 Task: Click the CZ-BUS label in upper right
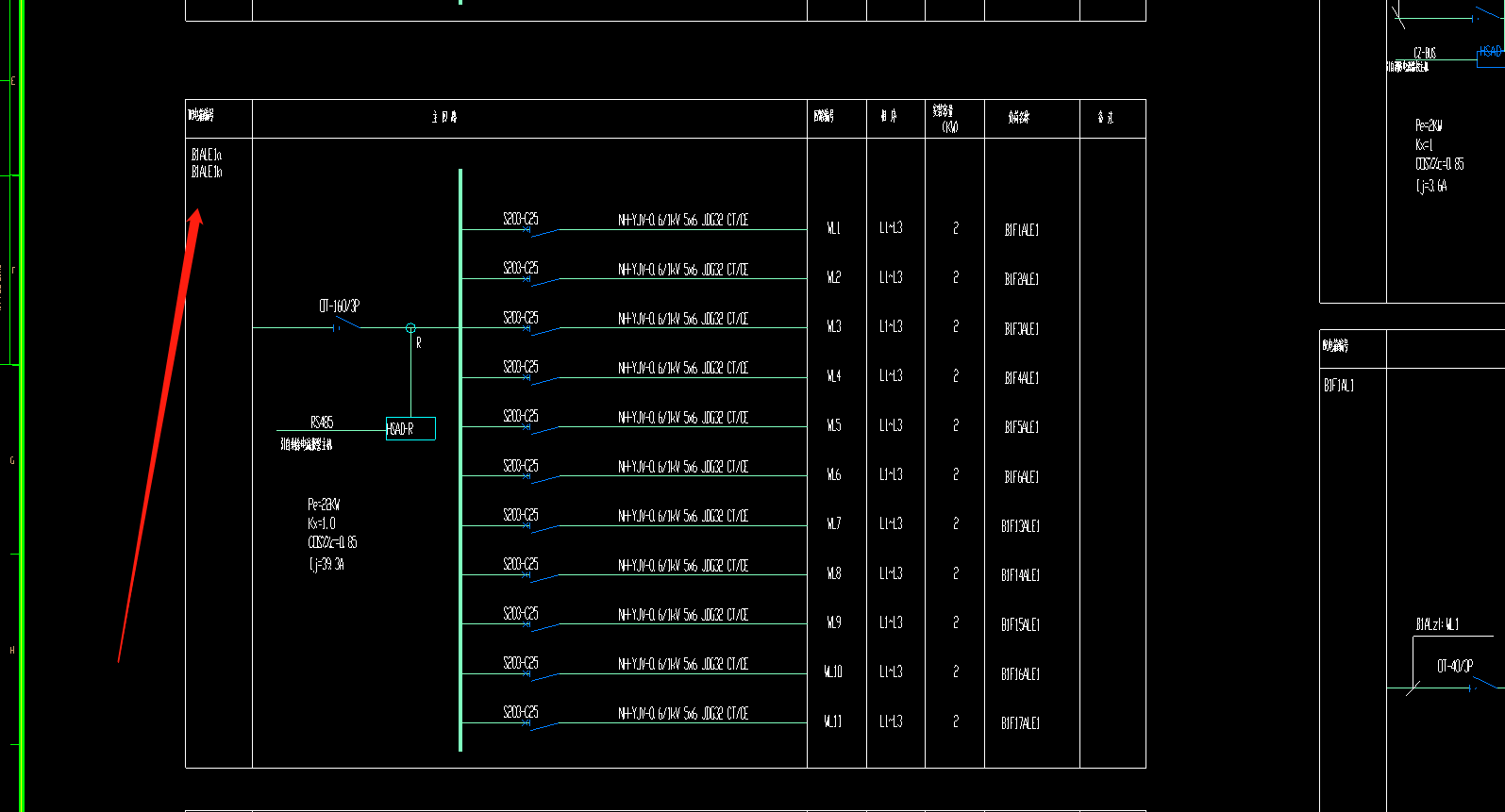pyautogui.click(x=1425, y=53)
